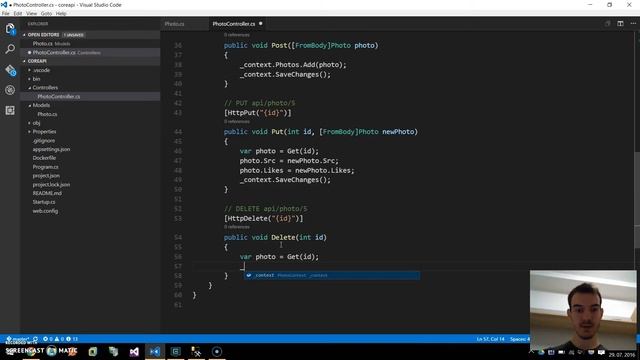Click references link above Delete method

point(237,227)
